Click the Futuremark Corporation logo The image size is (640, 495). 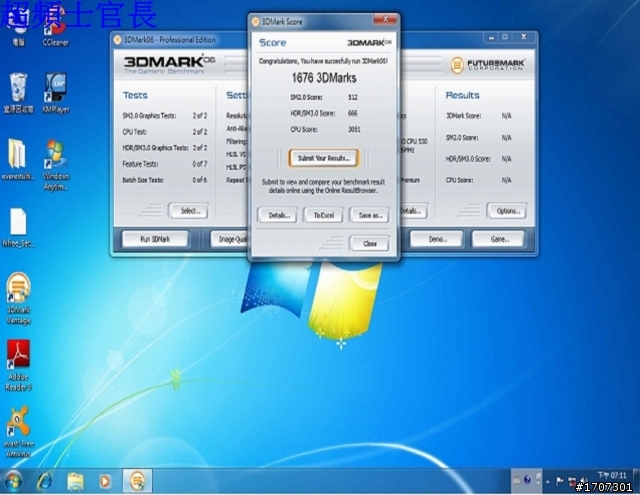pos(488,64)
